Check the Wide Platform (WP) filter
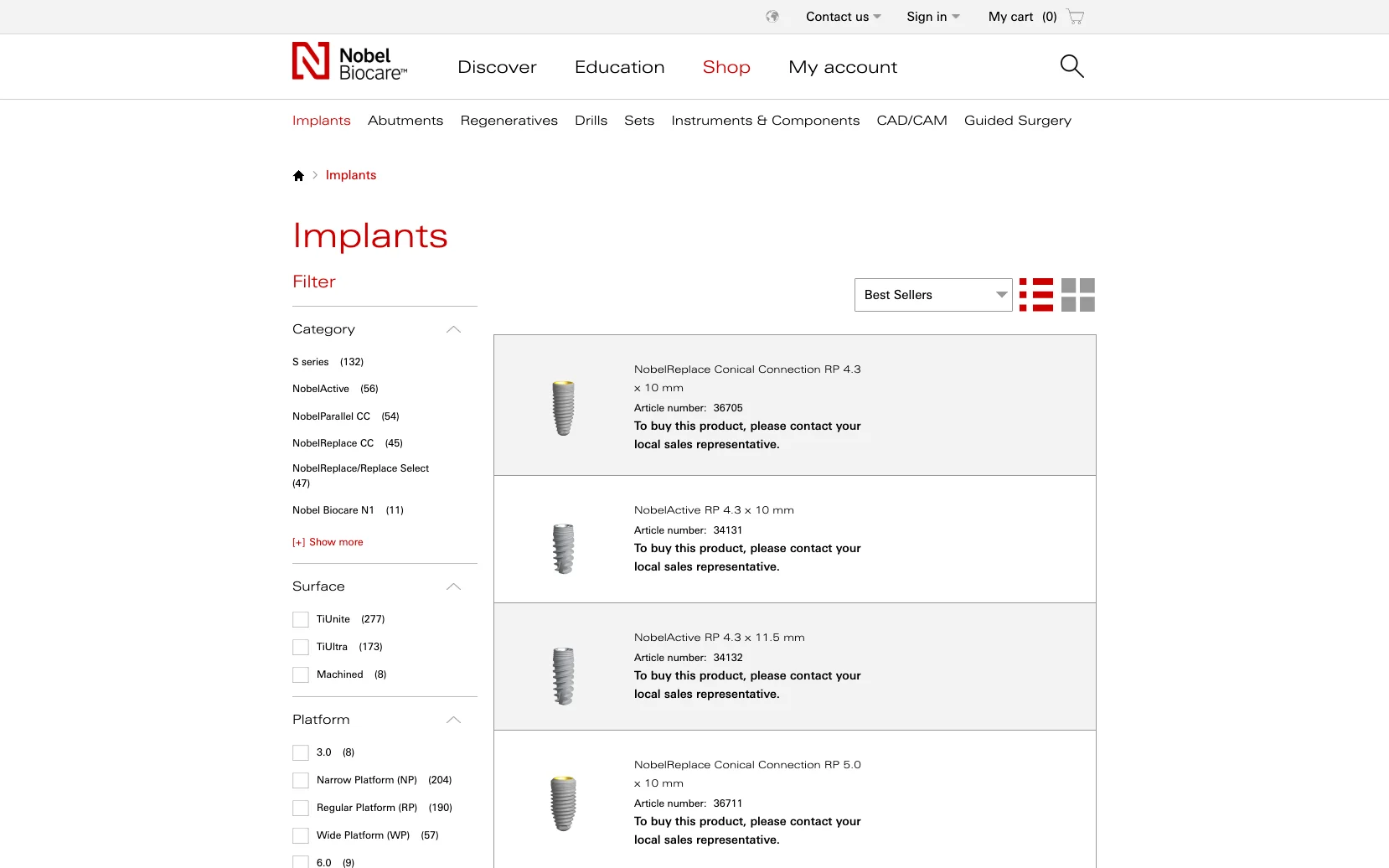The height and width of the screenshot is (868, 1389). coord(301,835)
